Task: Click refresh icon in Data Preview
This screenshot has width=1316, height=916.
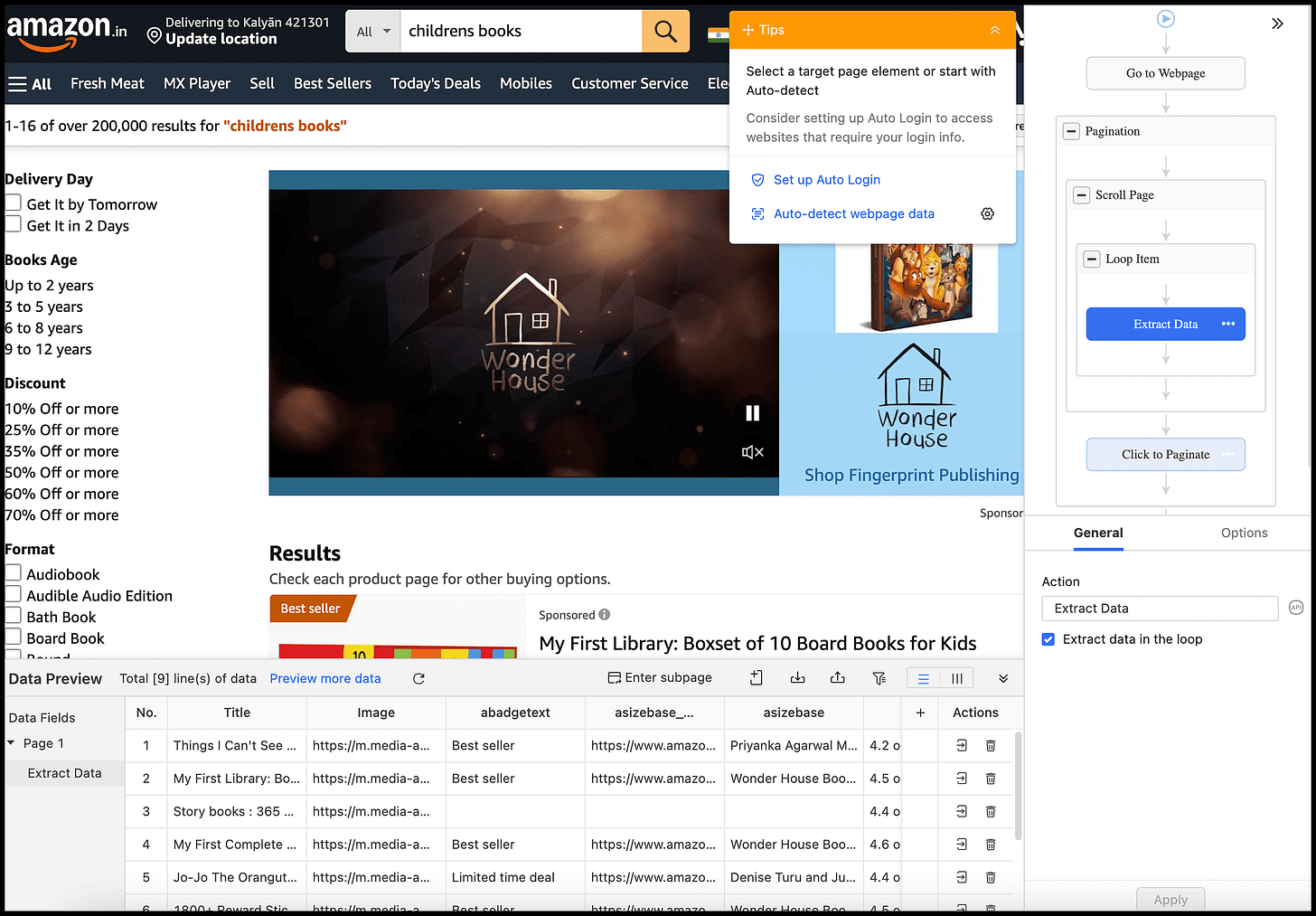Action: tap(418, 678)
